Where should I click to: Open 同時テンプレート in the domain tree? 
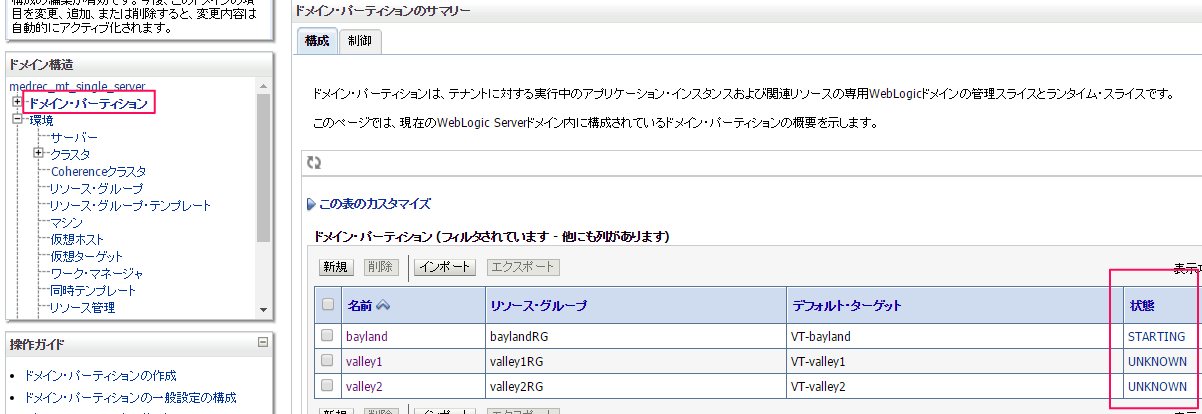[93, 290]
